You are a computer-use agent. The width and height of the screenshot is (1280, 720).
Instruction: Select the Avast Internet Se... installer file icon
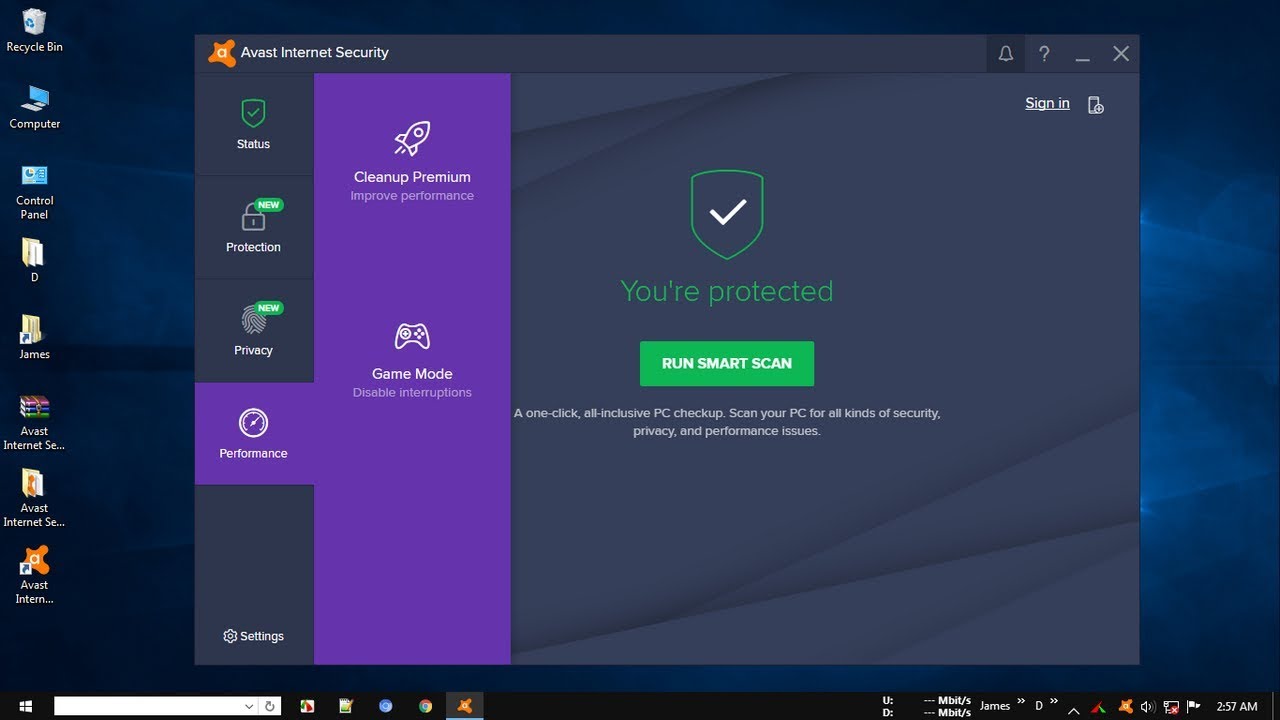click(34, 498)
